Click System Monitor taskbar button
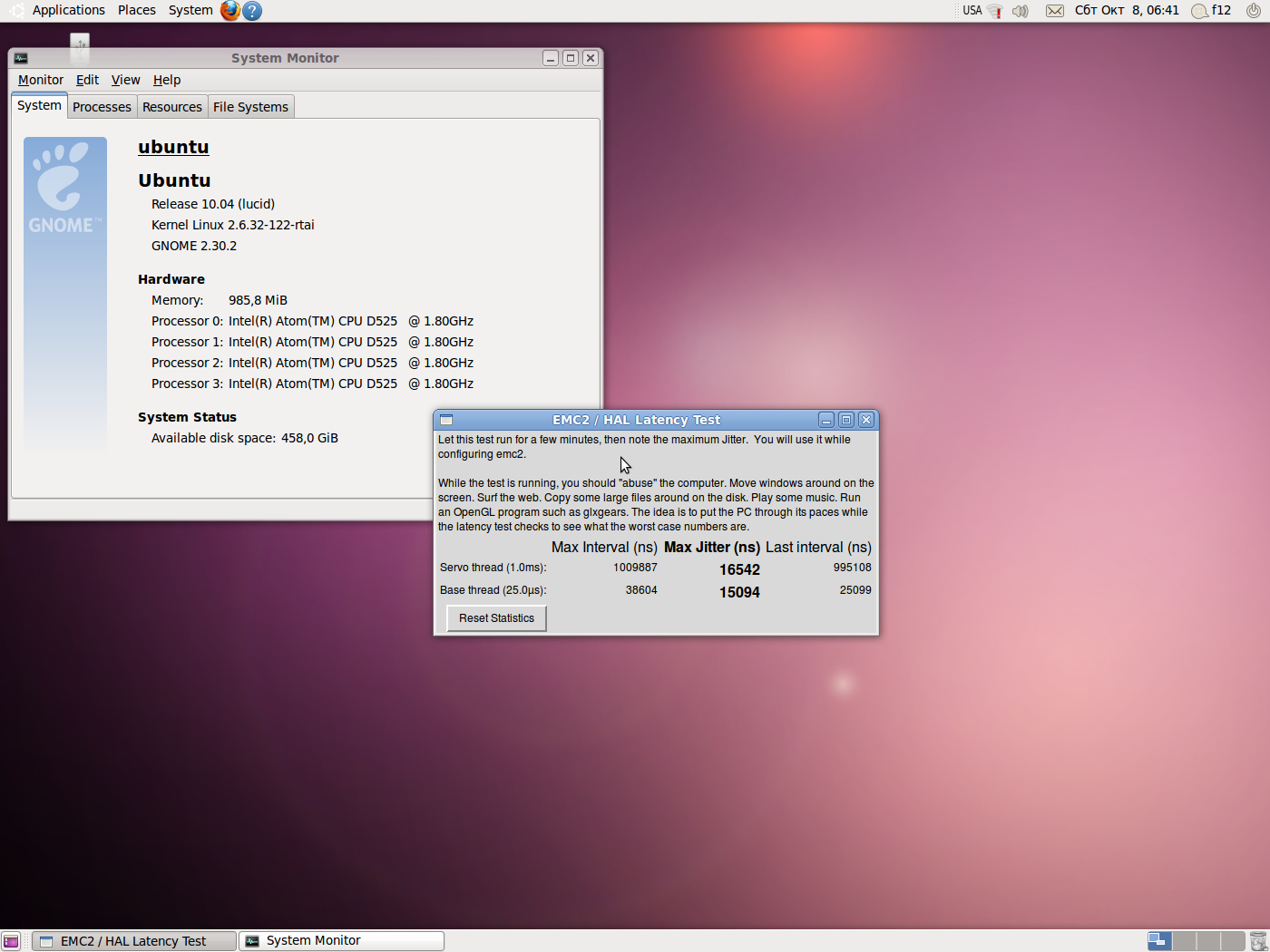Image resolution: width=1270 pixels, height=952 pixels. point(342,941)
